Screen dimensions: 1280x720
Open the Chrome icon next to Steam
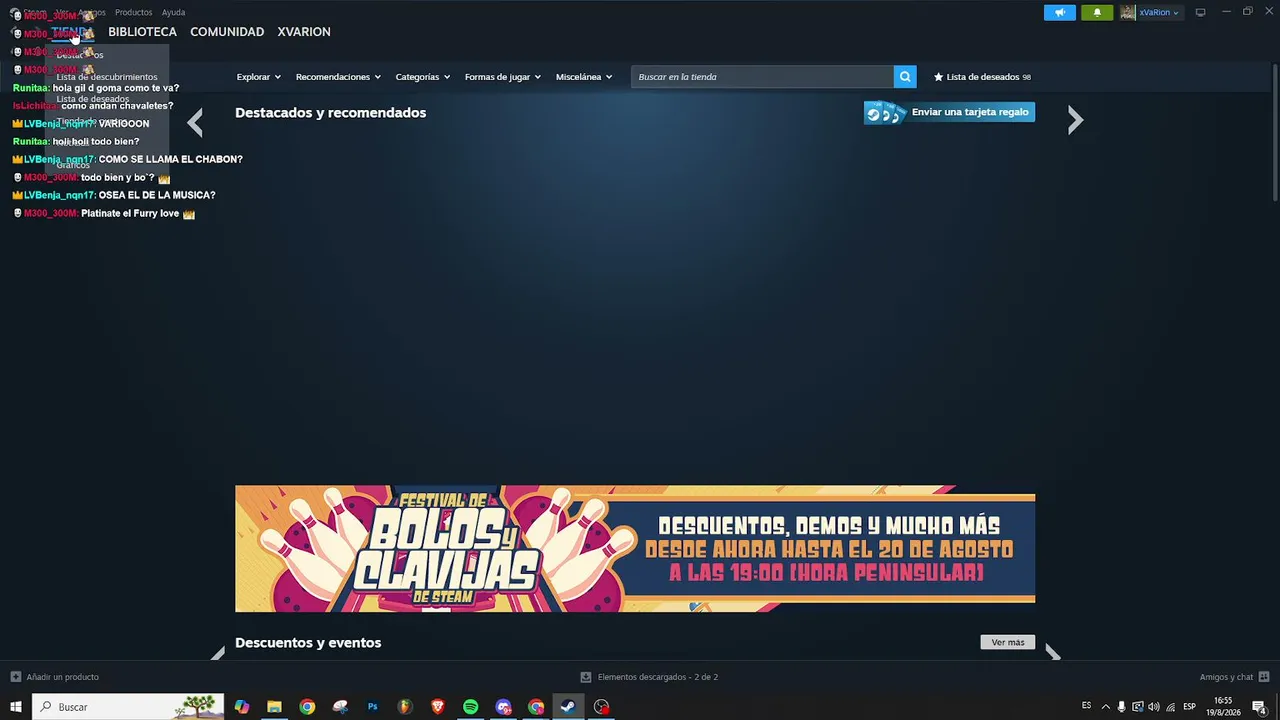536,707
